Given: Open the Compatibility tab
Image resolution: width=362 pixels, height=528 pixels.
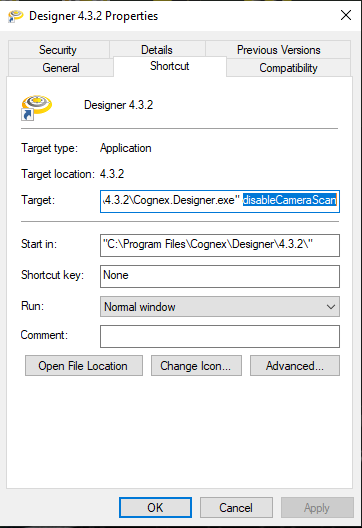Looking at the screenshot, I should [x=289, y=68].
